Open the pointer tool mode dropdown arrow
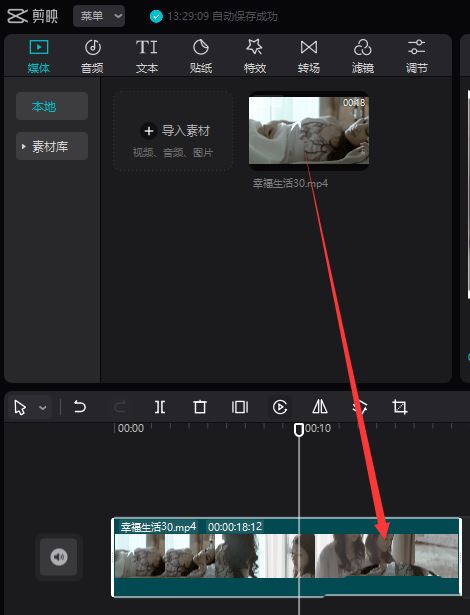This screenshot has height=615, width=470. pyautogui.click(x=43, y=408)
